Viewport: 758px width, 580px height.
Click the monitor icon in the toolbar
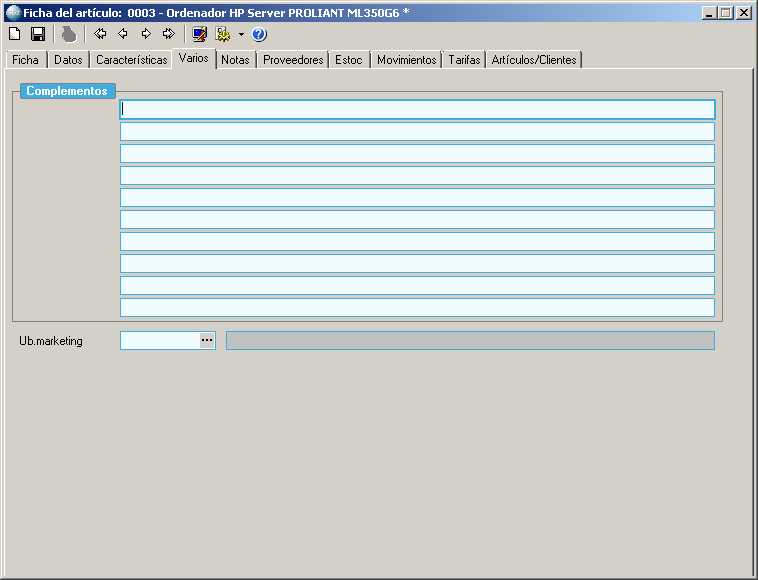tap(200, 34)
